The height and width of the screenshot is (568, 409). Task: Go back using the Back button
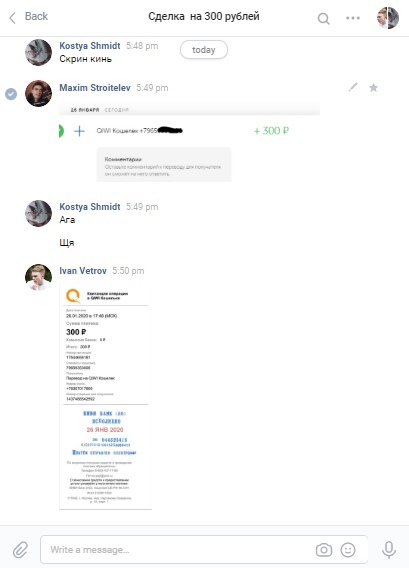pyautogui.click(x=29, y=17)
